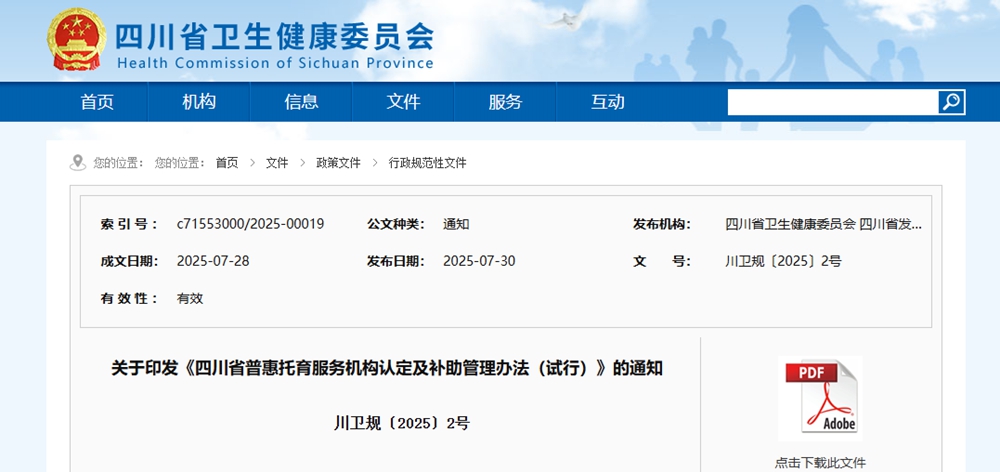Screen dimensions: 1000x472
Task: Open the 服务 navigation menu item
Action: [505, 102]
